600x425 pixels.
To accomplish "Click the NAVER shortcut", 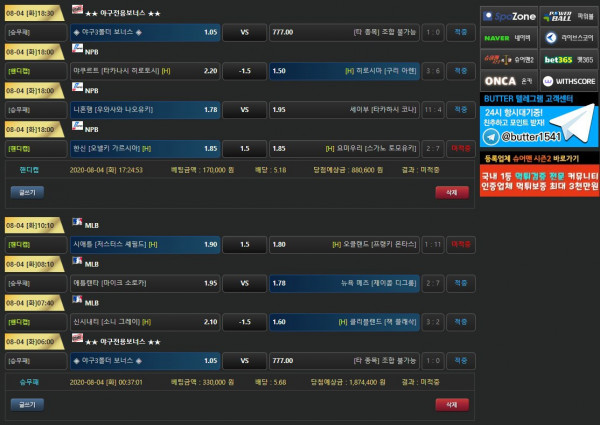I will [508, 38].
